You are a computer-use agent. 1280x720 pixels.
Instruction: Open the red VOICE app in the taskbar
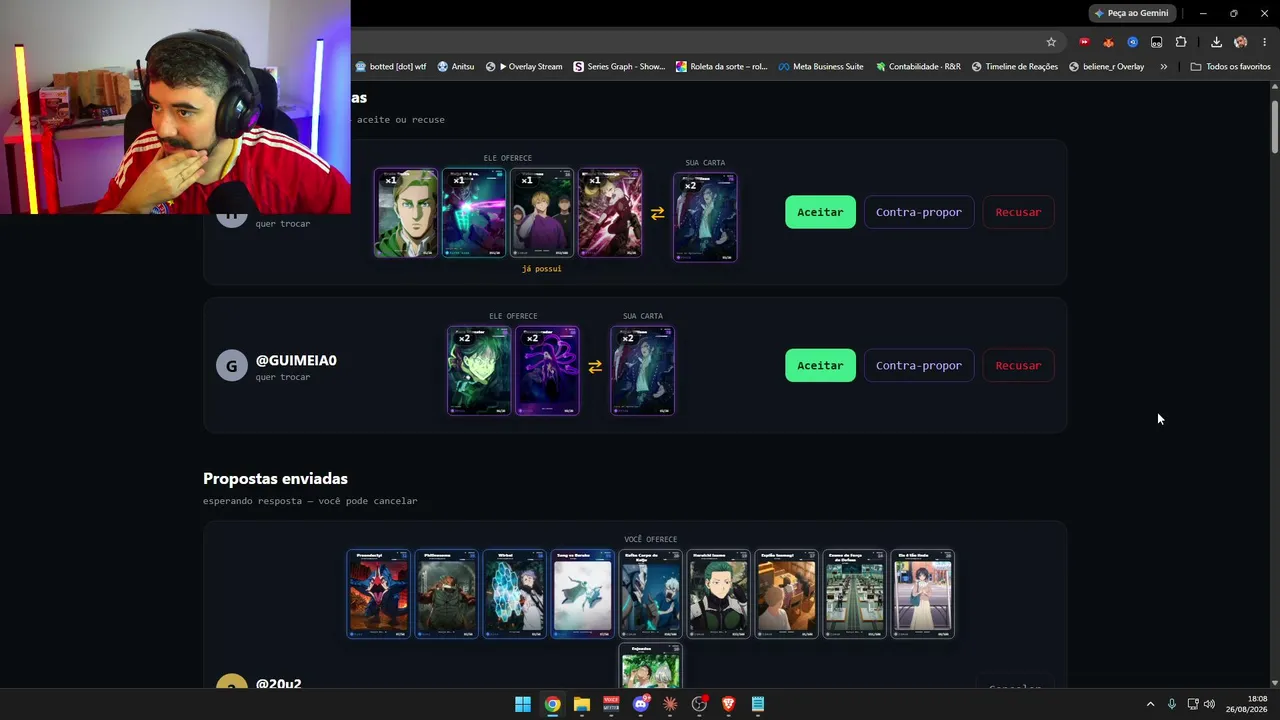pos(611,704)
